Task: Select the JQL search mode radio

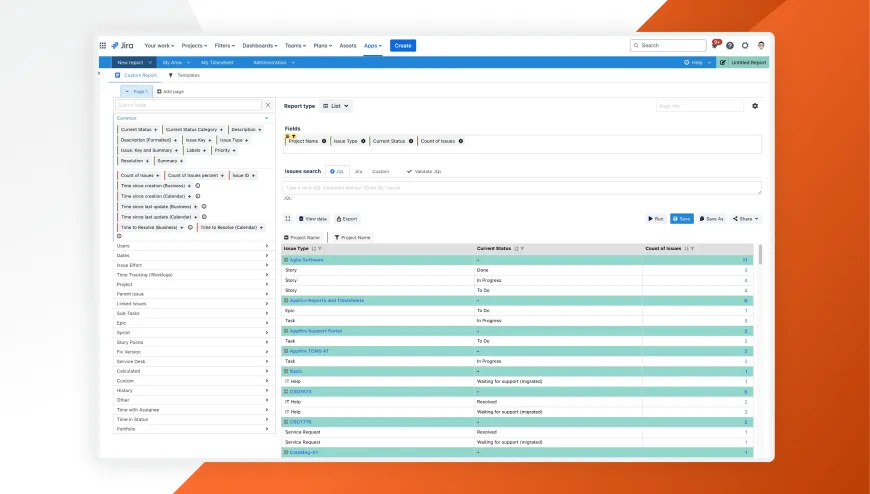Action: coord(332,172)
